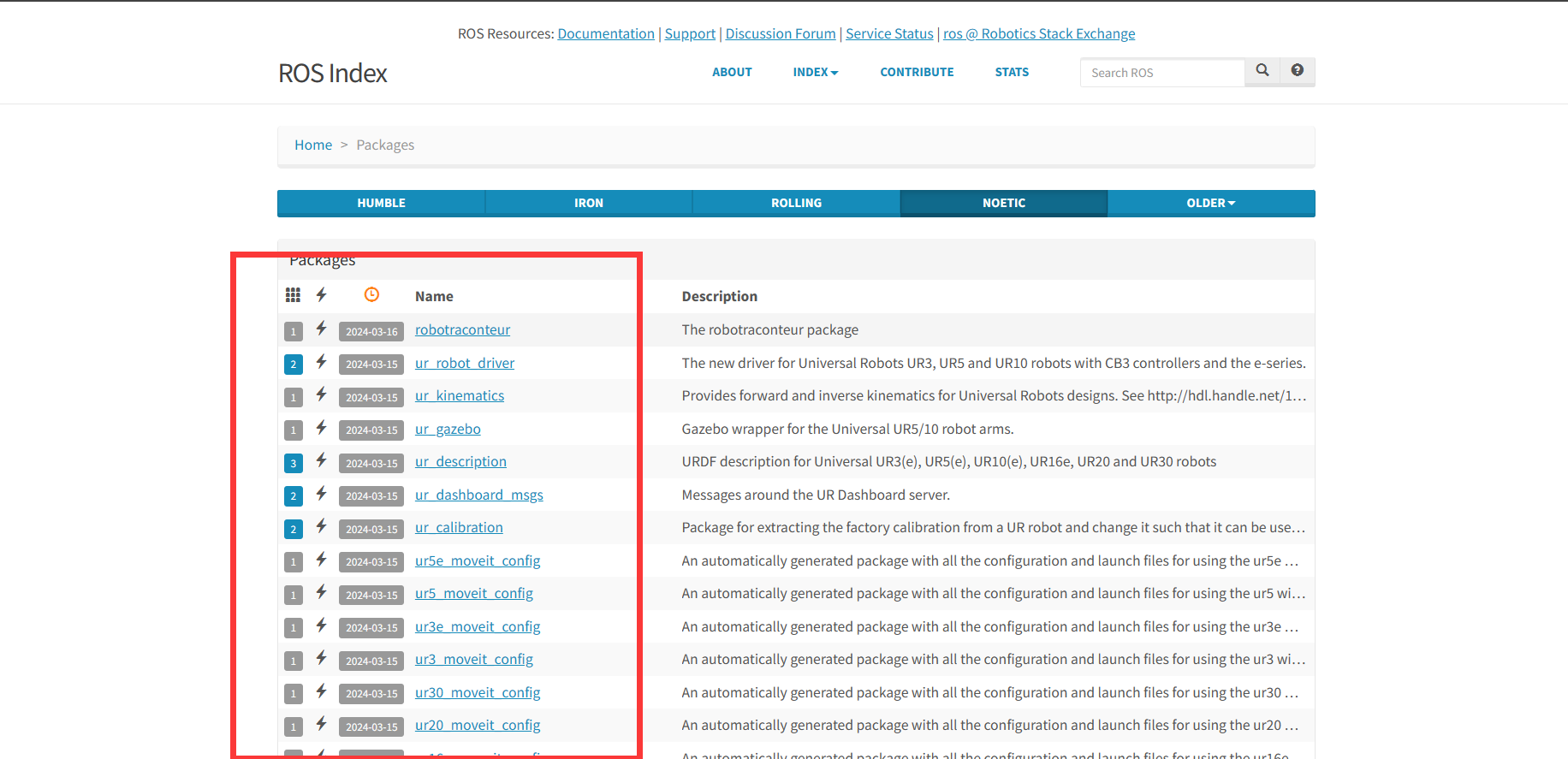Image resolution: width=1568 pixels, height=759 pixels.
Task: Click the help question mark icon
Action: [x=1297, y=71]
